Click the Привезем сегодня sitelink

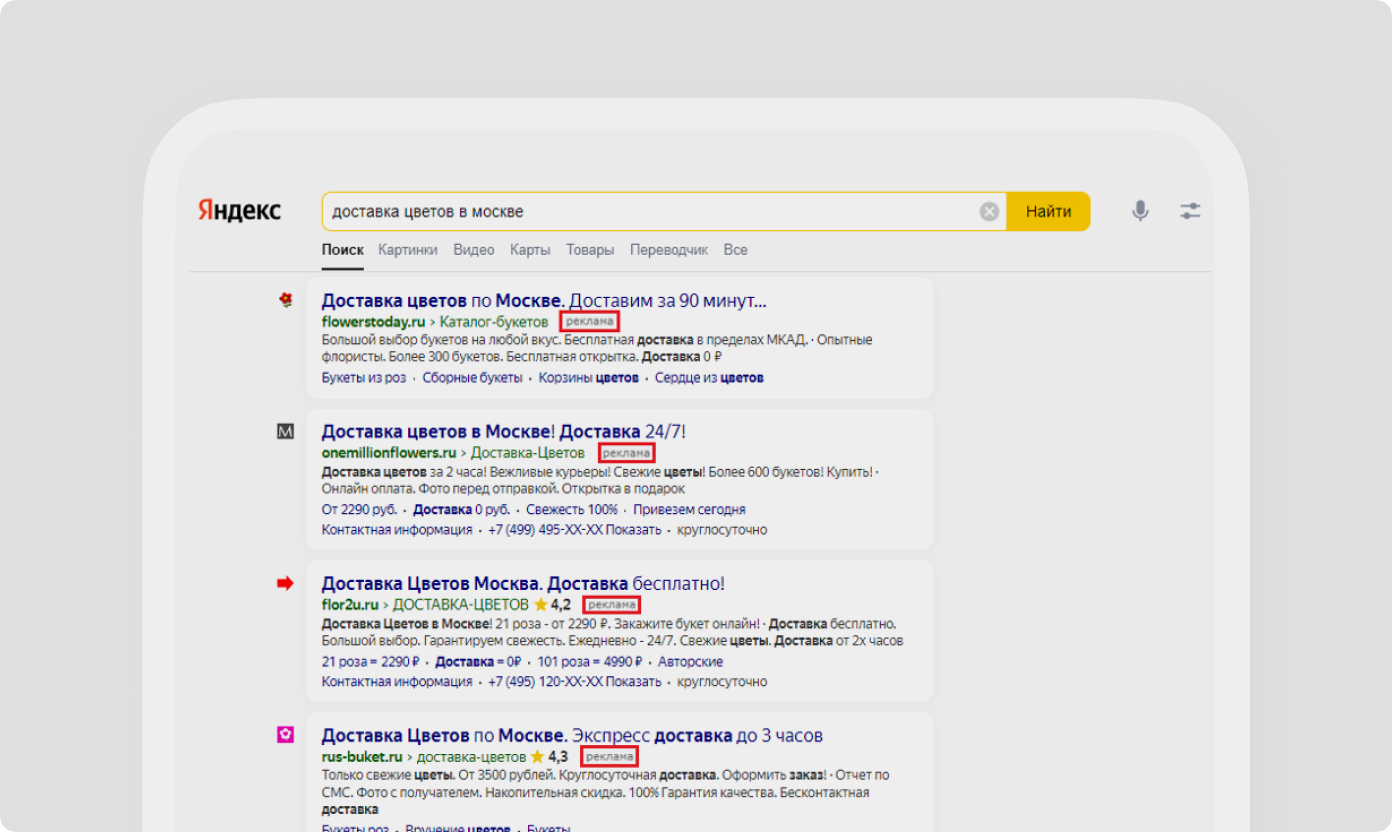(689, 510)
